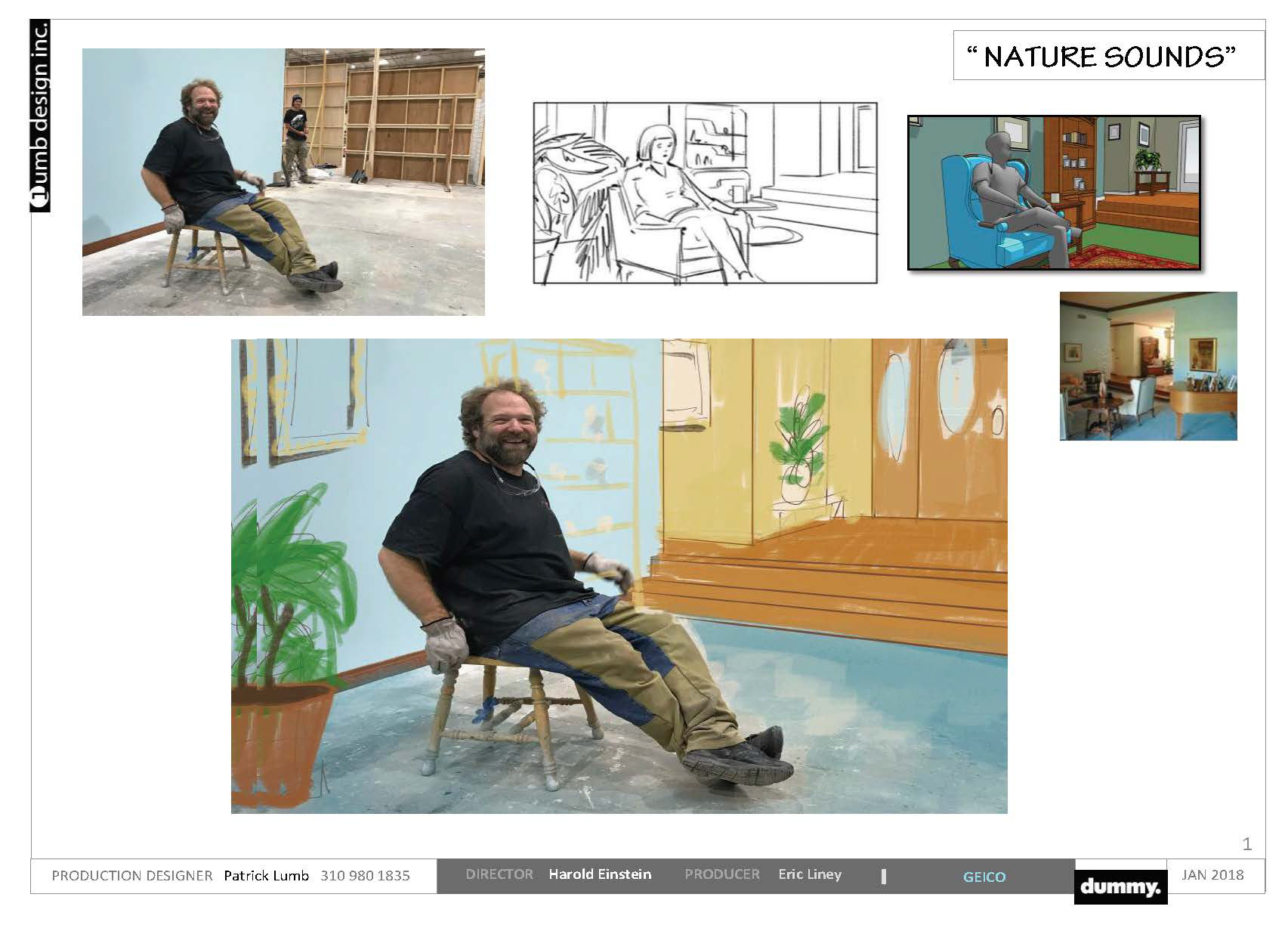The width and height of the screenshot is (1288, 925).
Task: Click the small living room reference photo
Action: point(1148,366)
